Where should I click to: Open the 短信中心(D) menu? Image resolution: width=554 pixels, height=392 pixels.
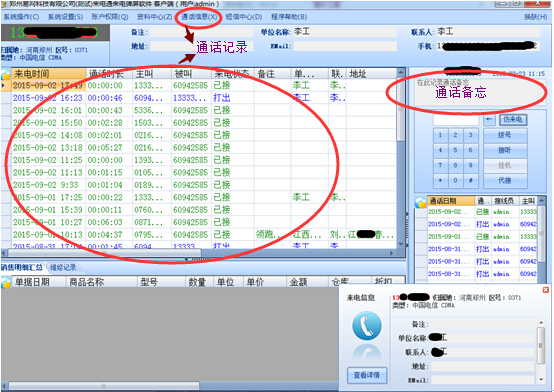pyautogui.click(x=244, y=17)
